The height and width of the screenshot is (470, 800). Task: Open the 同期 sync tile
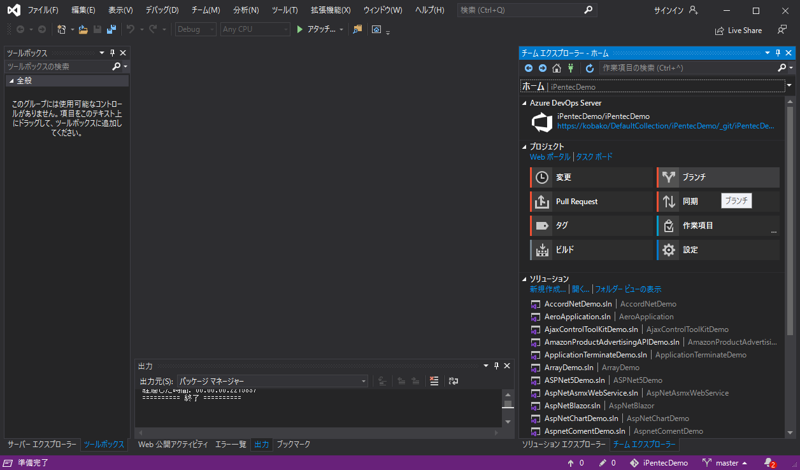tap(718, 202)
